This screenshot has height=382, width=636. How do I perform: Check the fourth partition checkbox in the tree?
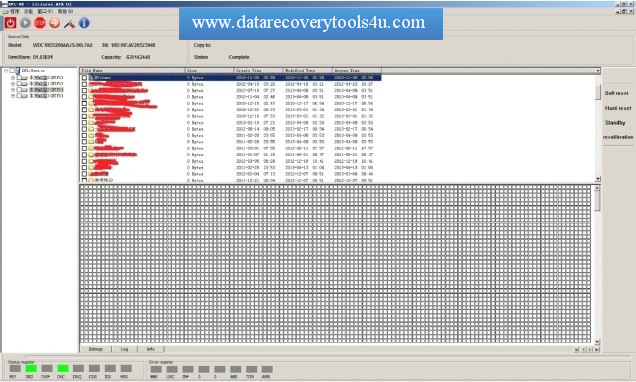tap(19, 96)
